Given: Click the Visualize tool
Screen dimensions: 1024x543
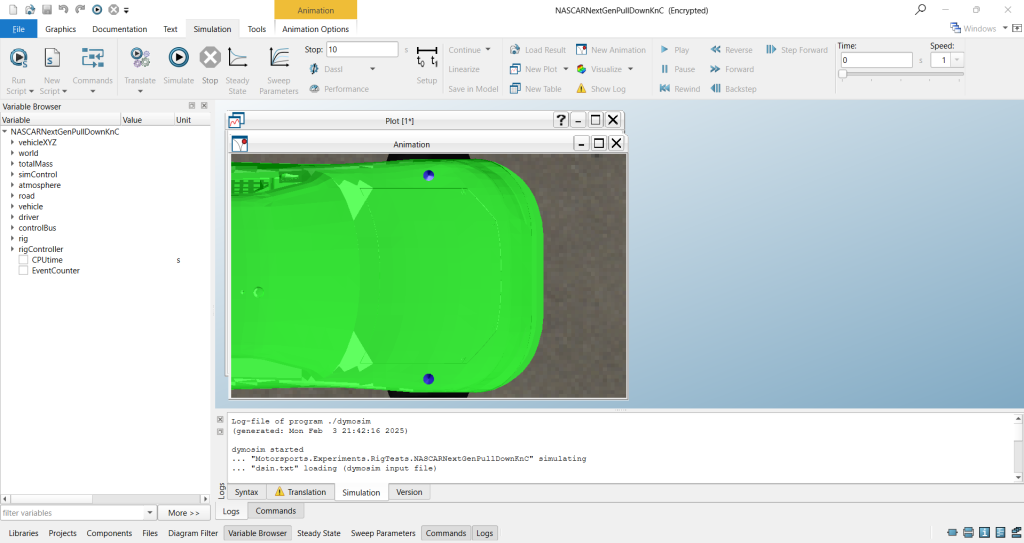Looking at the screenshot, I should (x=599, y=69).
